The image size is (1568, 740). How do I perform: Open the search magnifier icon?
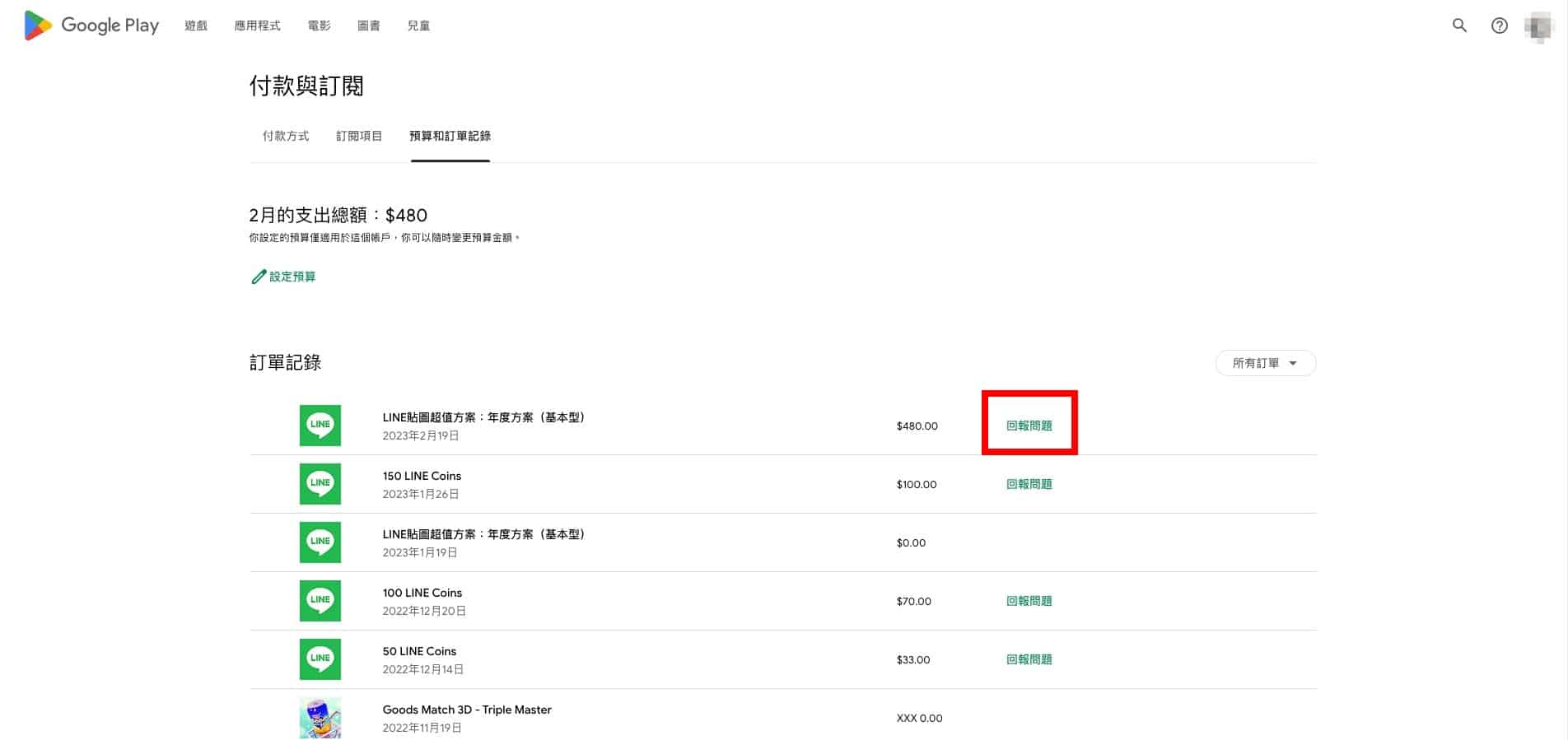click(x=1459, y=26)
